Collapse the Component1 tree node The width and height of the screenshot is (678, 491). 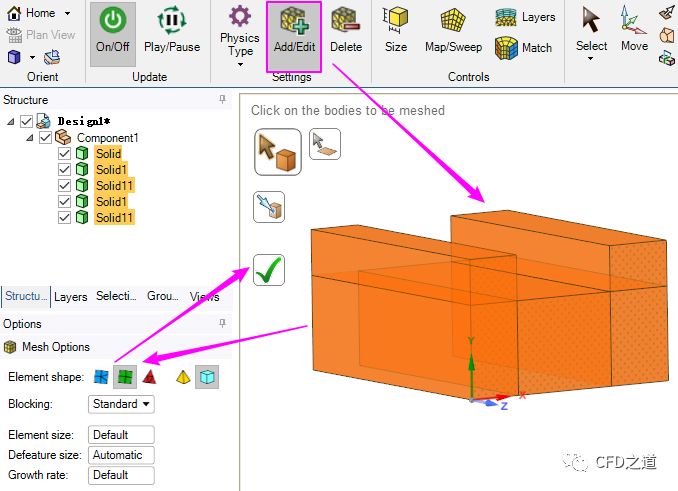30,138
